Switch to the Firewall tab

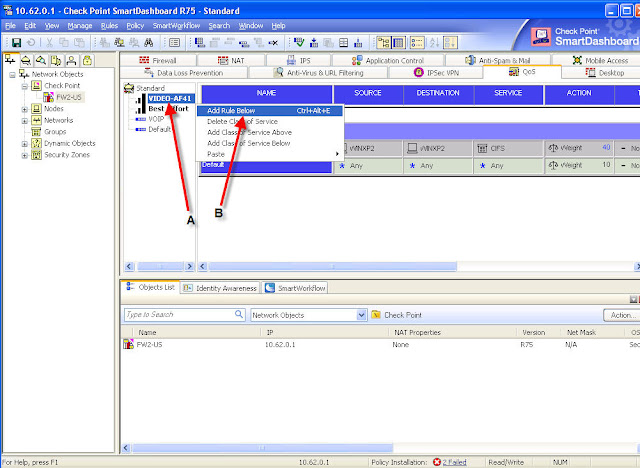[158, 60]
